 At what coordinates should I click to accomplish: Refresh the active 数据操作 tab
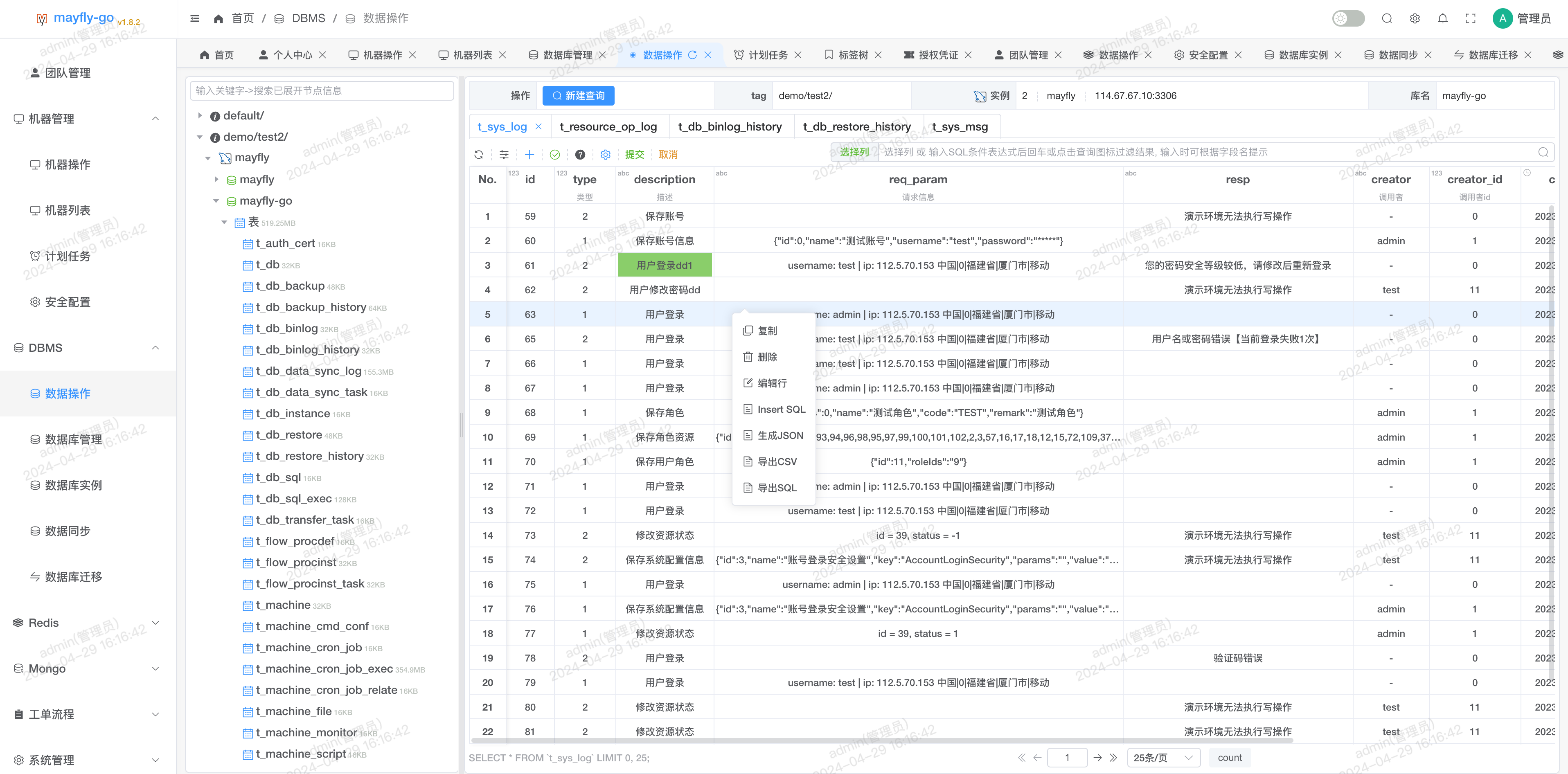(x=692, y=55)
